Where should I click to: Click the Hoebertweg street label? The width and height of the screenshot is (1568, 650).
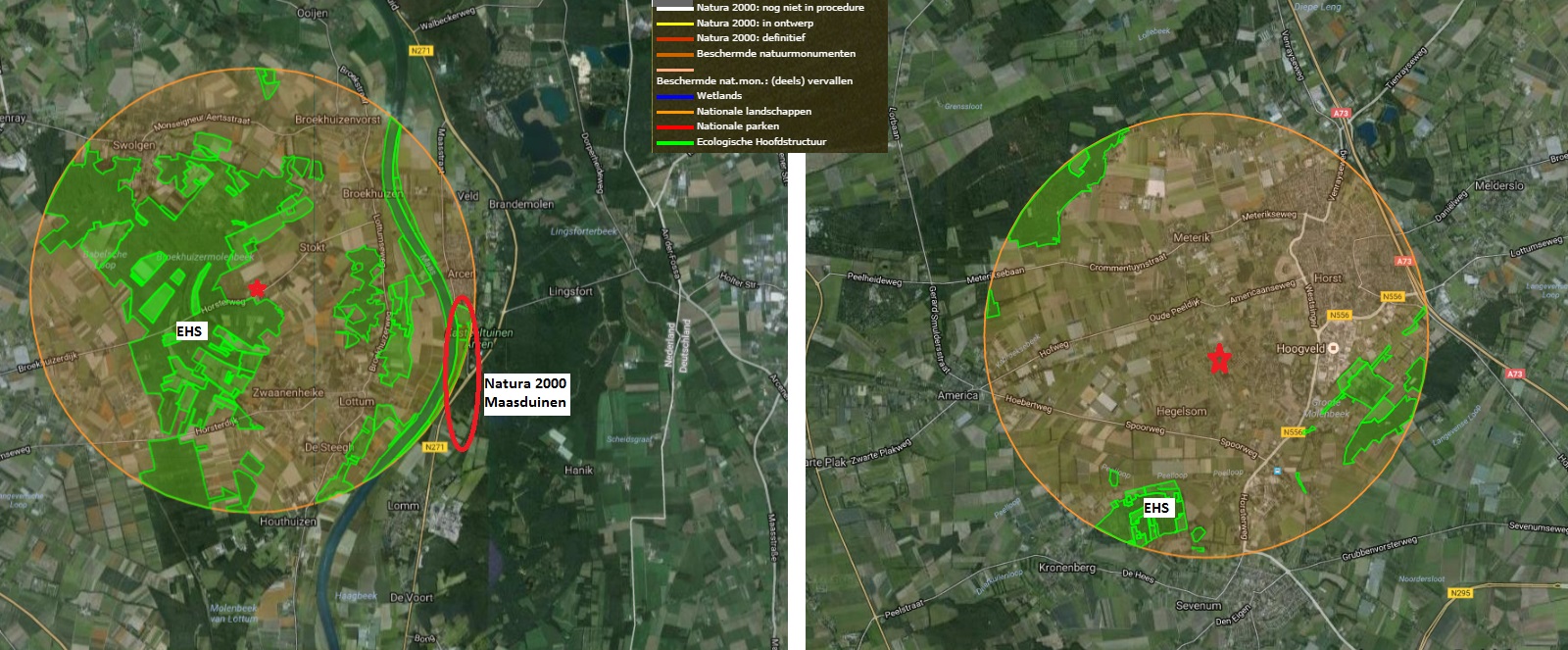click(x=1028, y=403)
